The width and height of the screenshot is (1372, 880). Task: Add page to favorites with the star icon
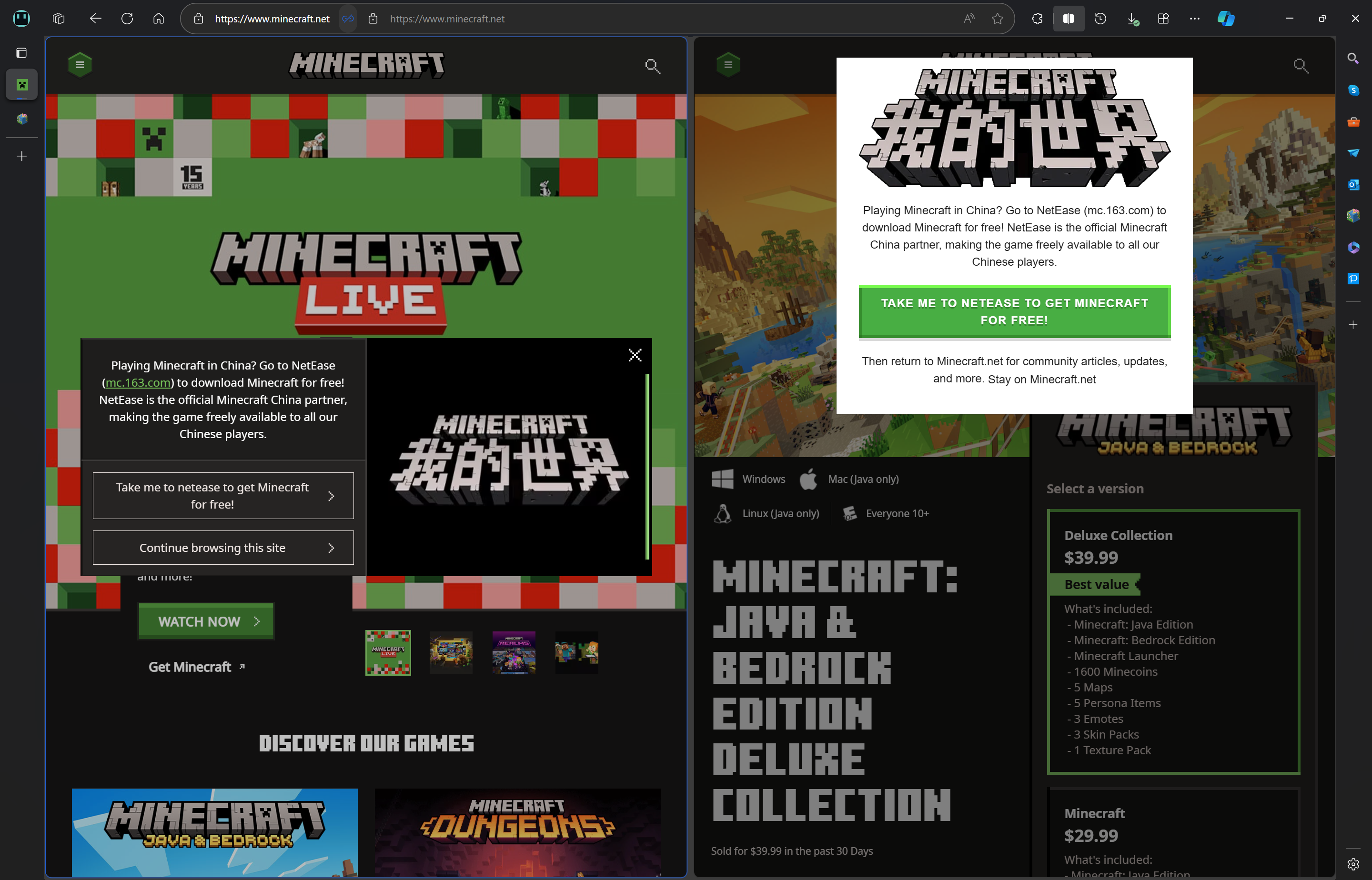coord(998,19)
